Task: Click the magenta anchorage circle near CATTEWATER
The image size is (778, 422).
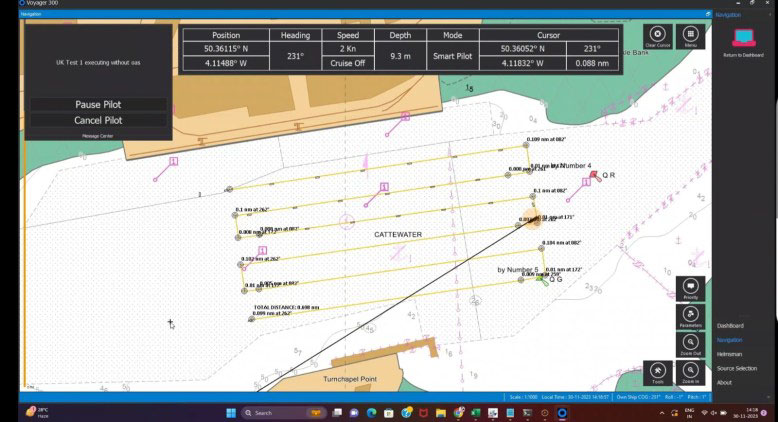Action: (x=346, y=221)
